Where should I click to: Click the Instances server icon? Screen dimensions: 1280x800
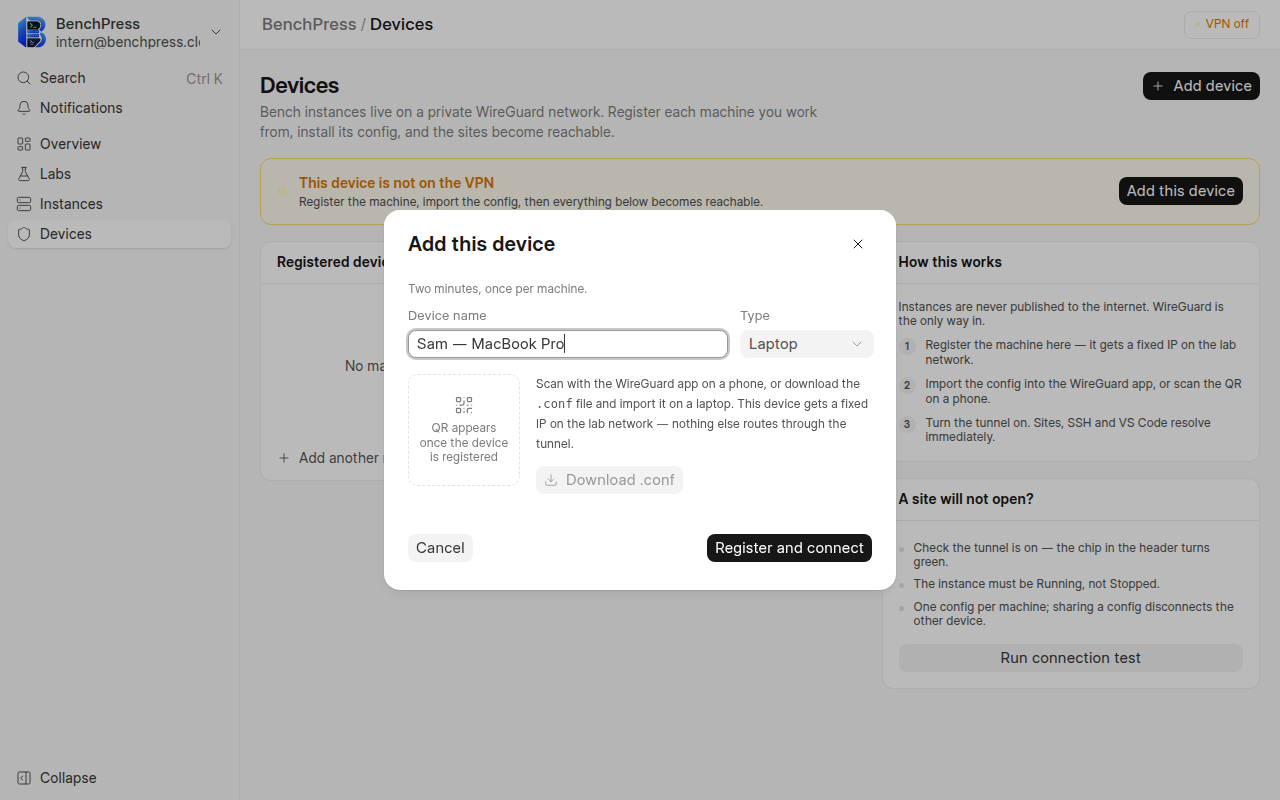click(x=24, y=204)
